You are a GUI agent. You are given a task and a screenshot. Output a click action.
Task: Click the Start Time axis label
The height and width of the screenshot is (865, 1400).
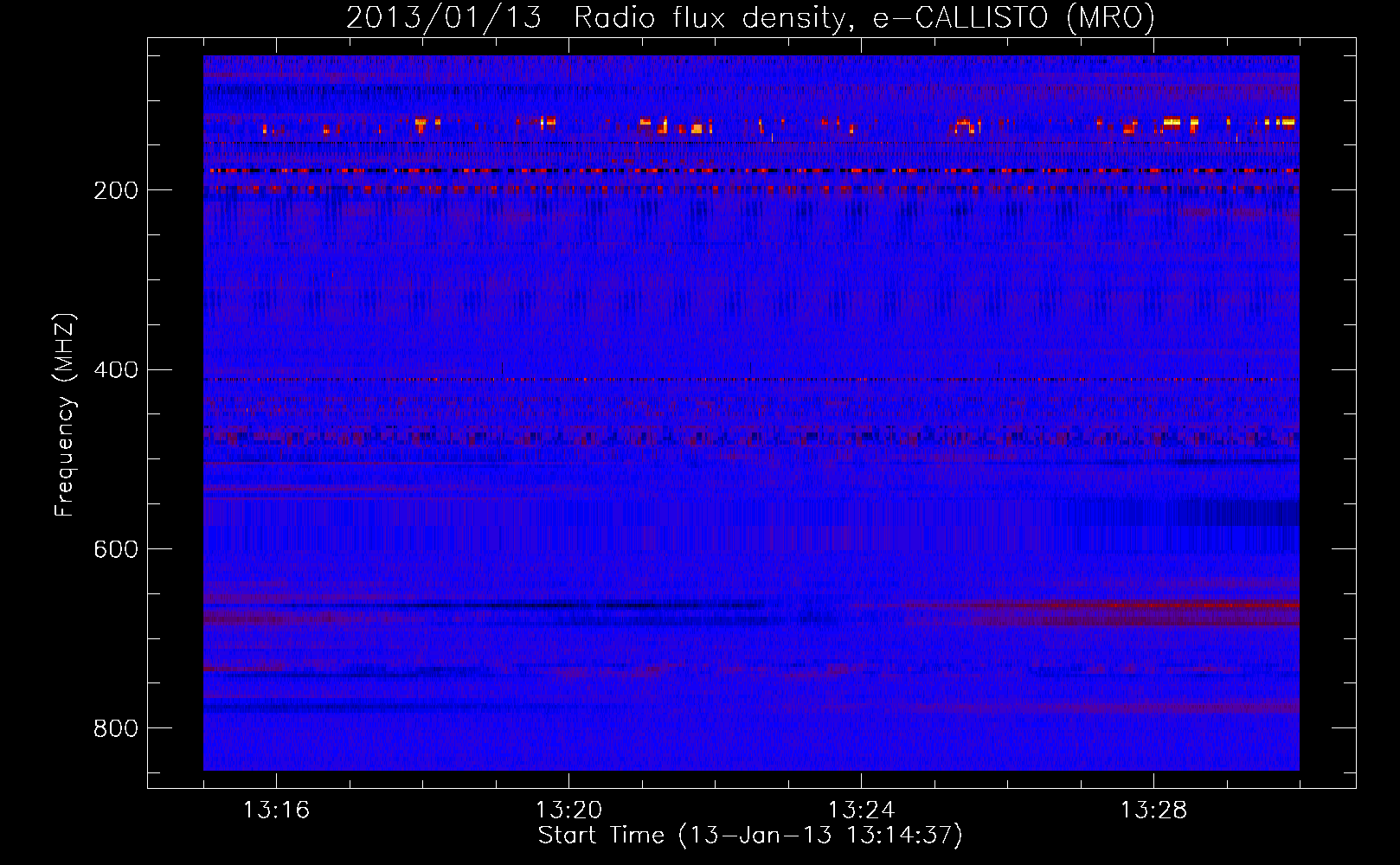click(750, 835)
